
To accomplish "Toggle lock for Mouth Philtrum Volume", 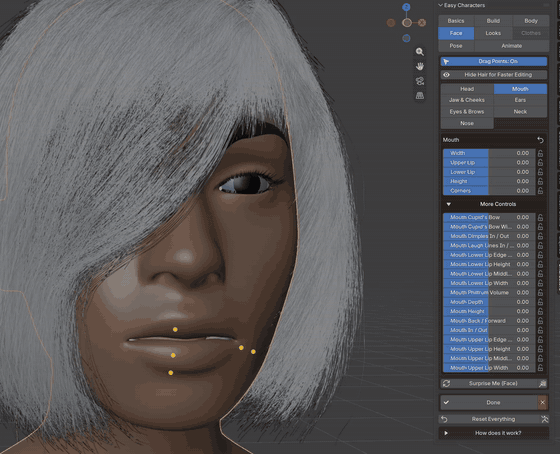I will pyautogui.click(x=540, y=293).
